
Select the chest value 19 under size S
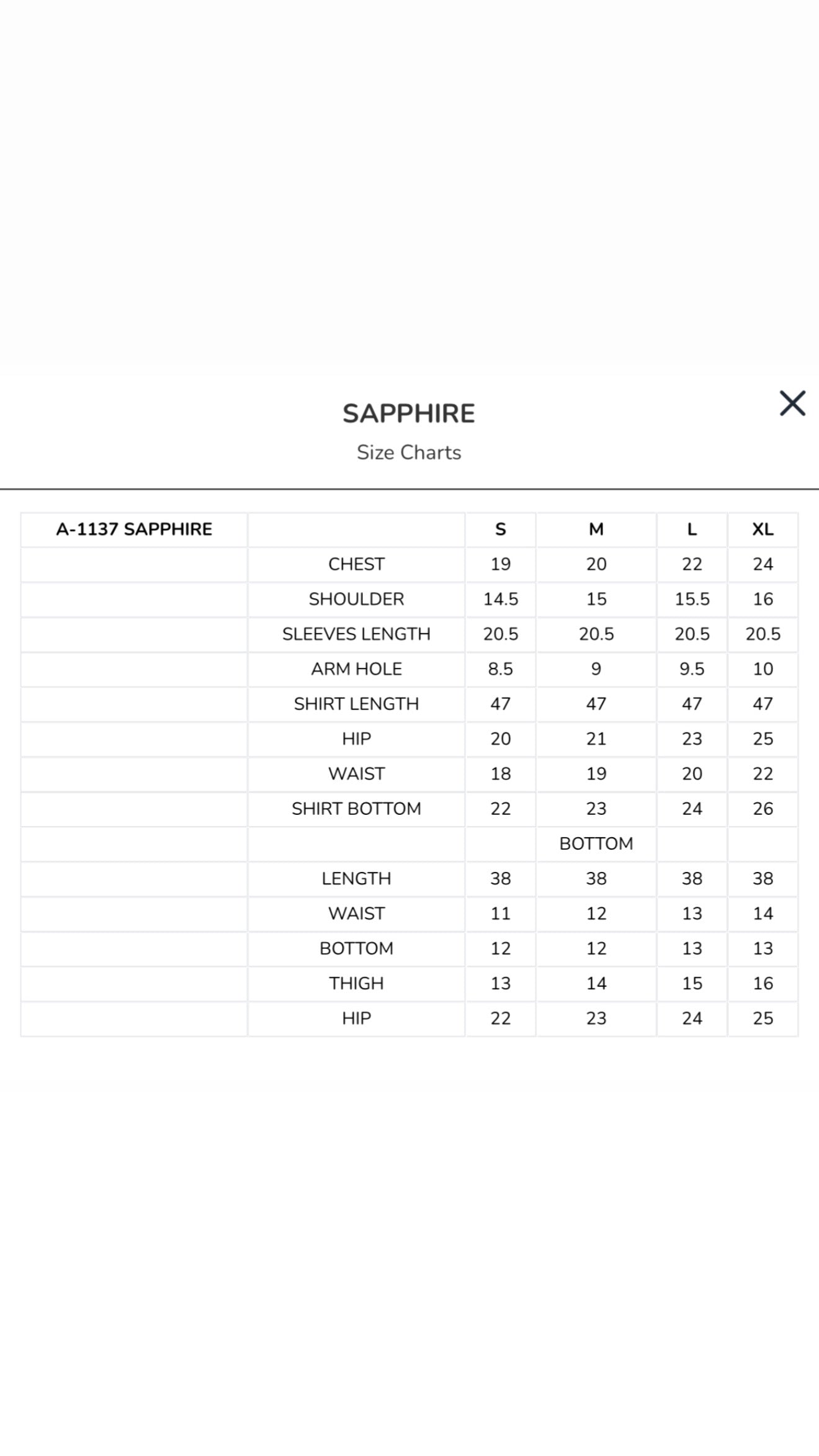point(500,564)
